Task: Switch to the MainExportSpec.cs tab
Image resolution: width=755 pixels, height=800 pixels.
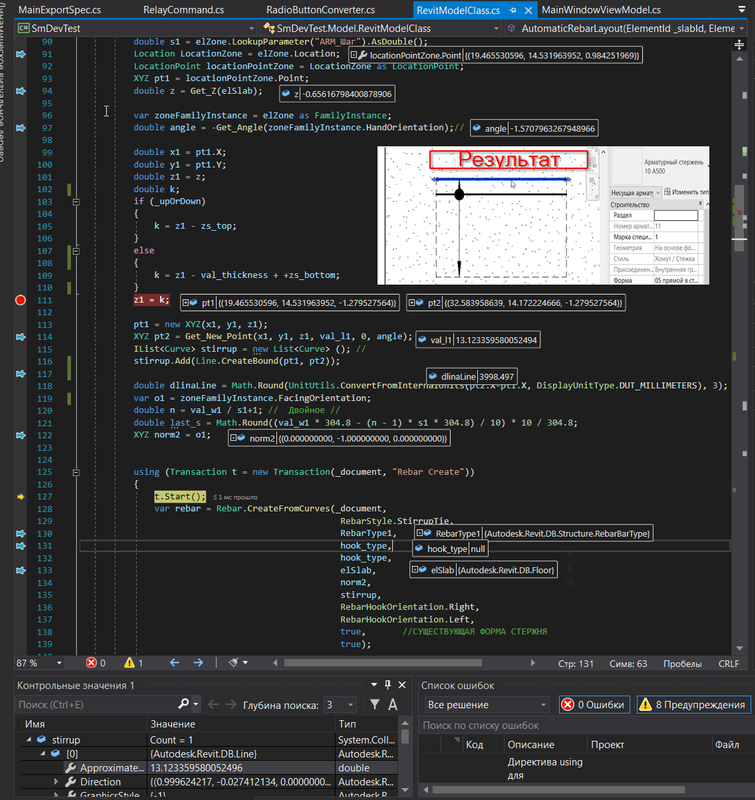Action: (59, 10)
